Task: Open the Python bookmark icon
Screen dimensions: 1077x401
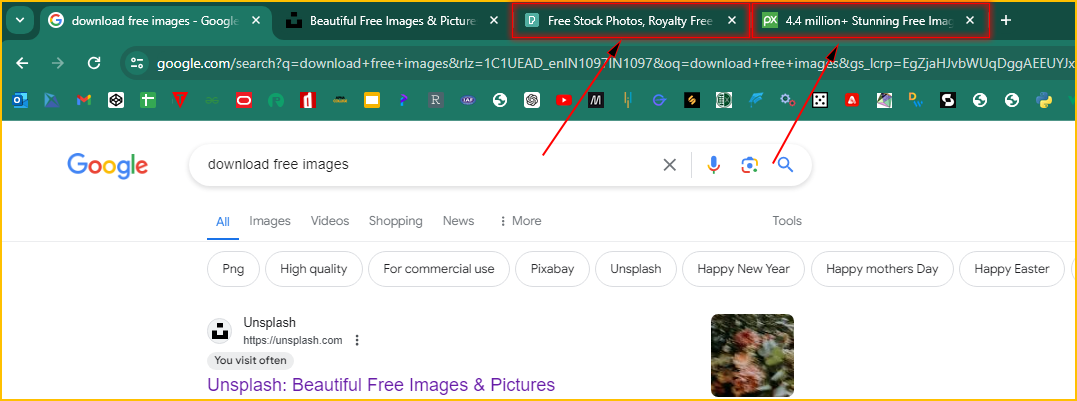Action: (x=1043, y=100)
